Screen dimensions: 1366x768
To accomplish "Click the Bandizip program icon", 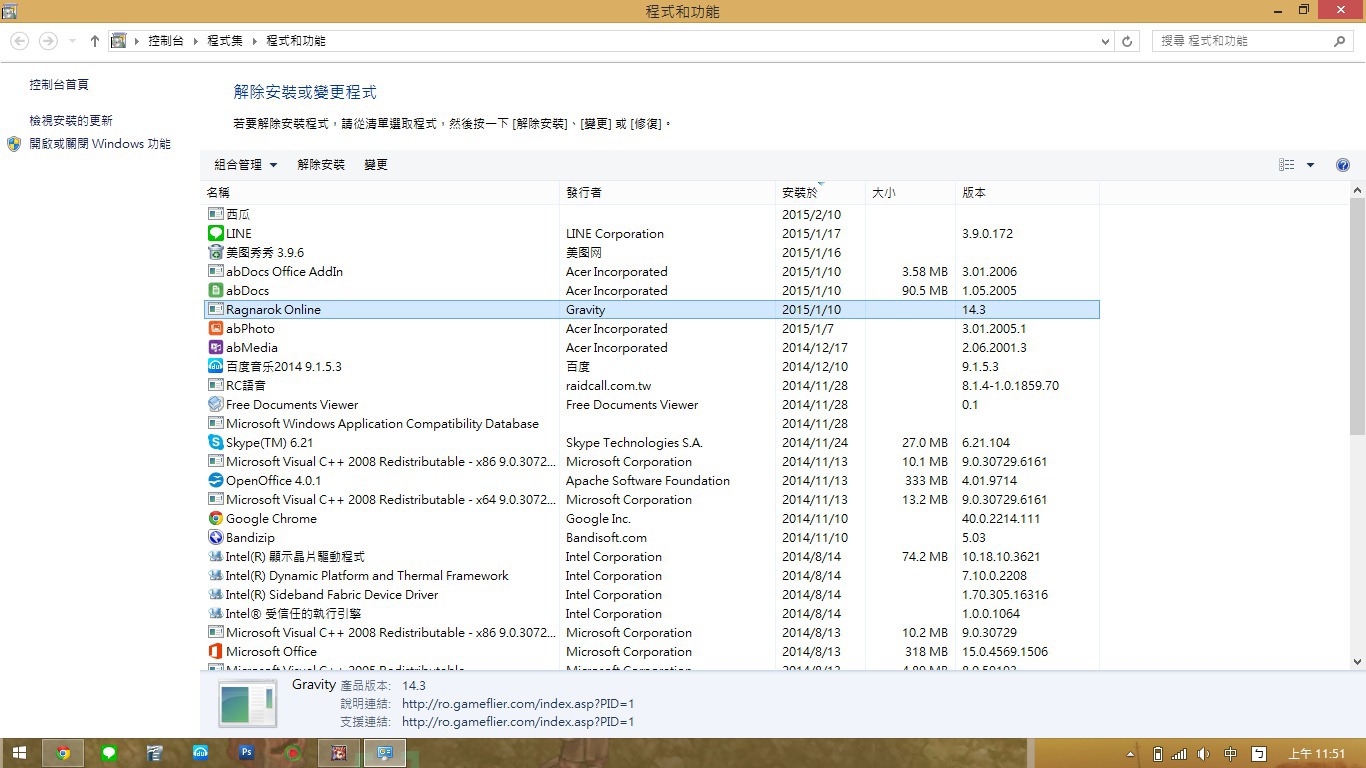I will pyautogui.click(x=215, y=537).
